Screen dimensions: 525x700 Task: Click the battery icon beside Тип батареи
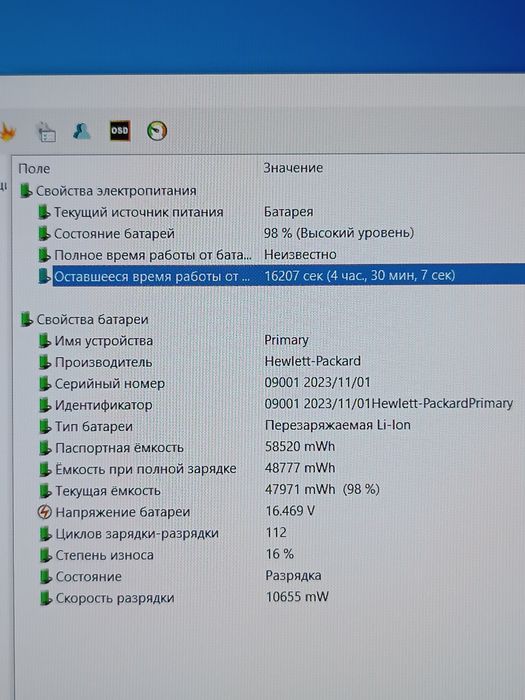[x=45, y=427]
